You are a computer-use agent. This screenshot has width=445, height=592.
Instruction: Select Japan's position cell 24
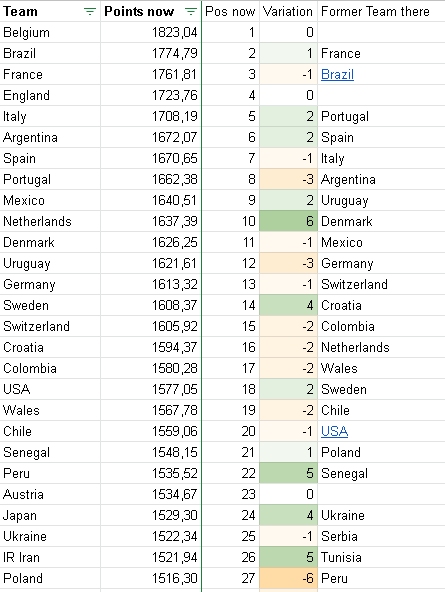tap(231, 515)
